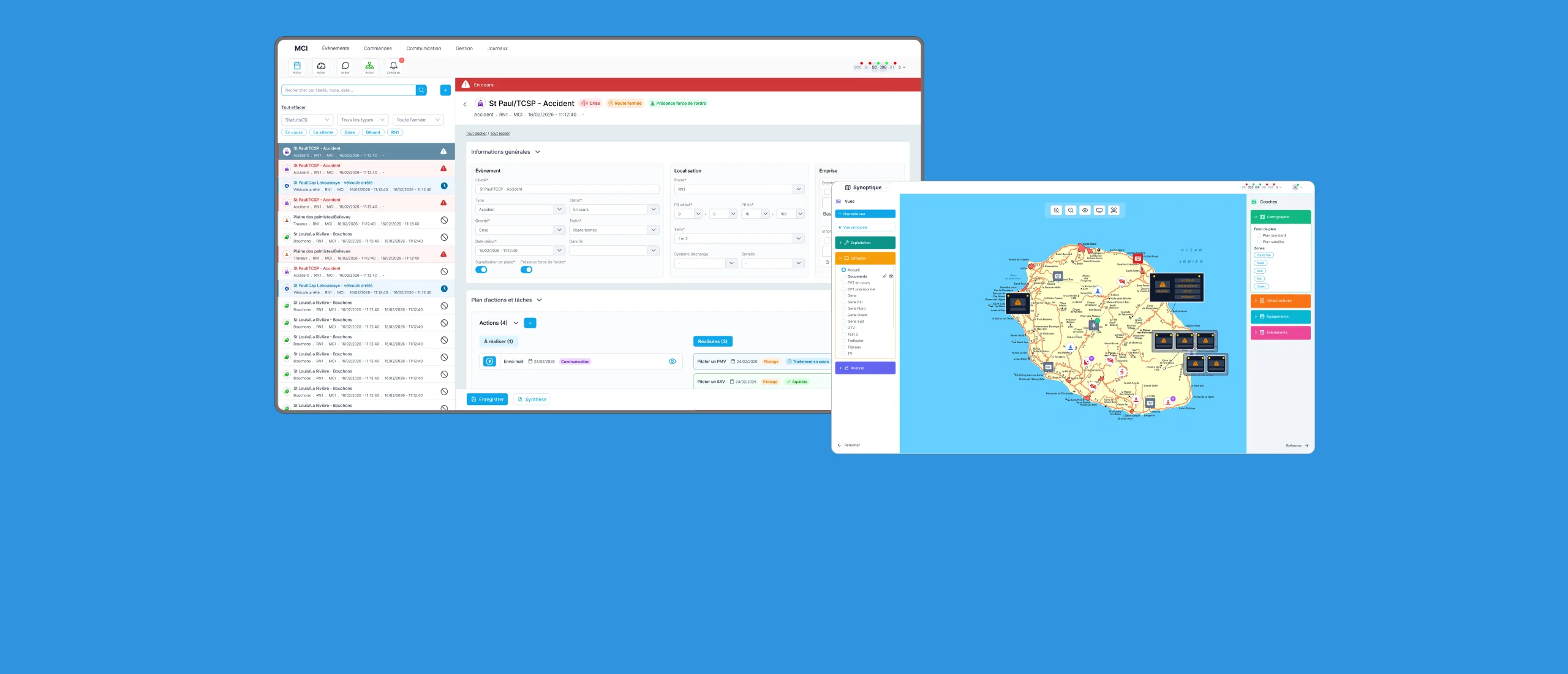This screenshot has height=674, width=1568.
Task: Open the calendar Action icon in MCI toolbar
Action: pos(297,67)
